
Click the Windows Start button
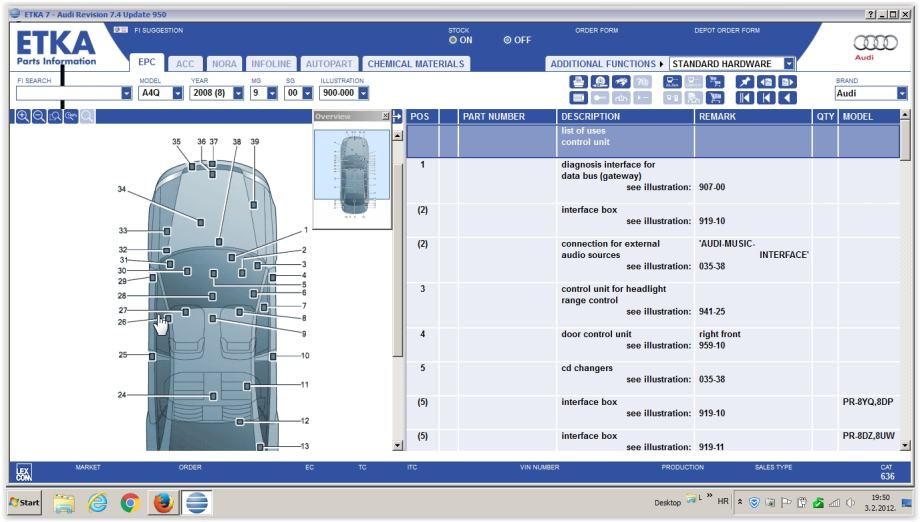[x=25, y=503]
